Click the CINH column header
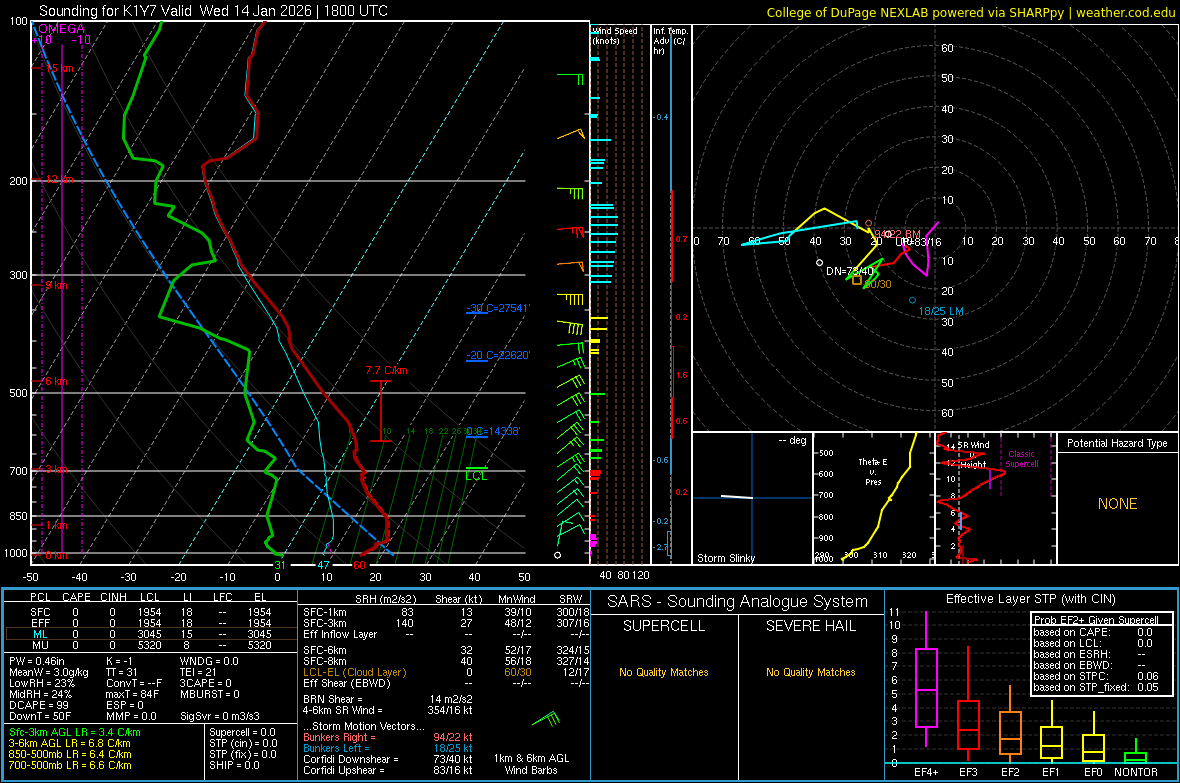1180x783 pixels. tap(114, 597)
